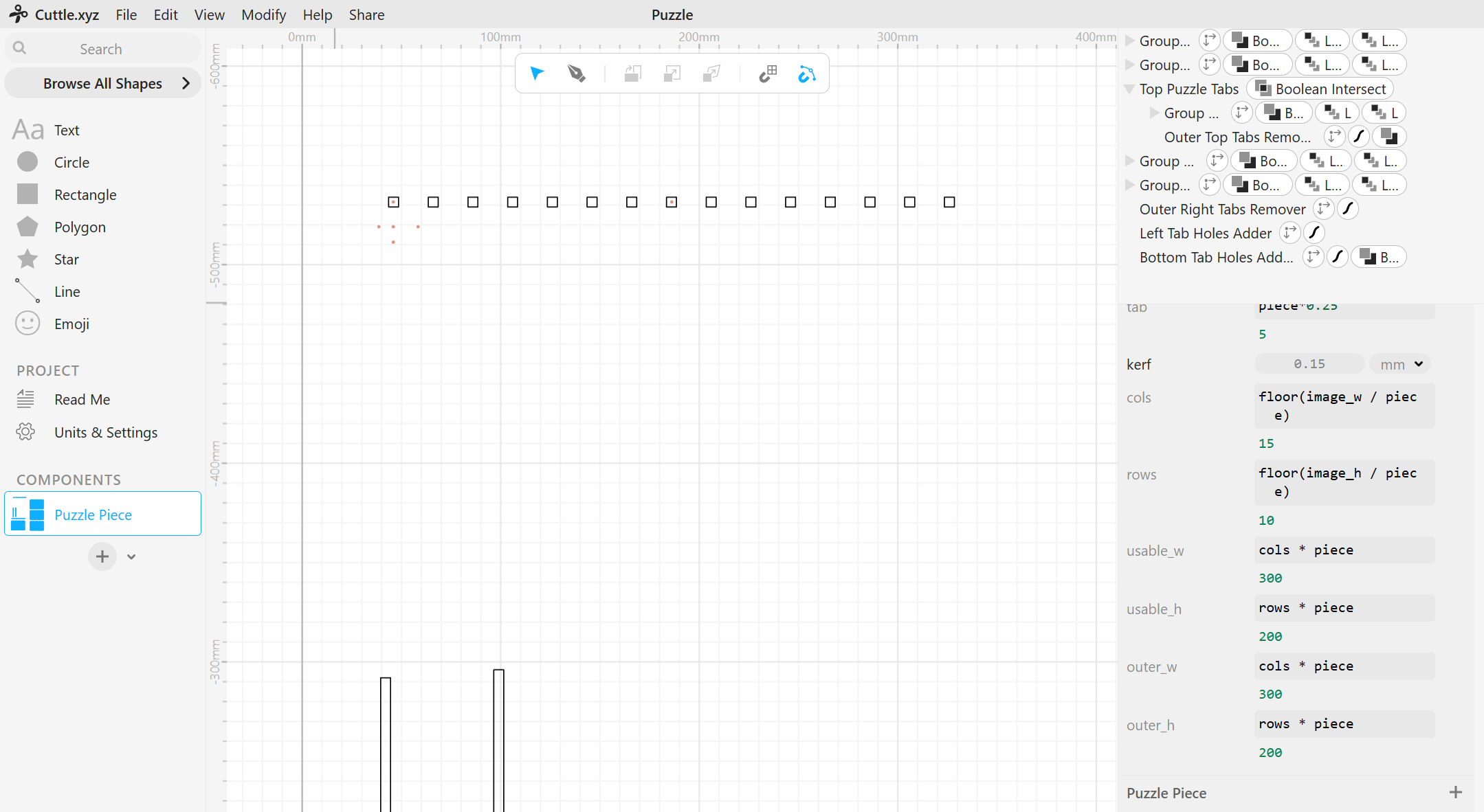The image size is (1484, 812).
Task: Add a Star shape
Action: [66, 259]
